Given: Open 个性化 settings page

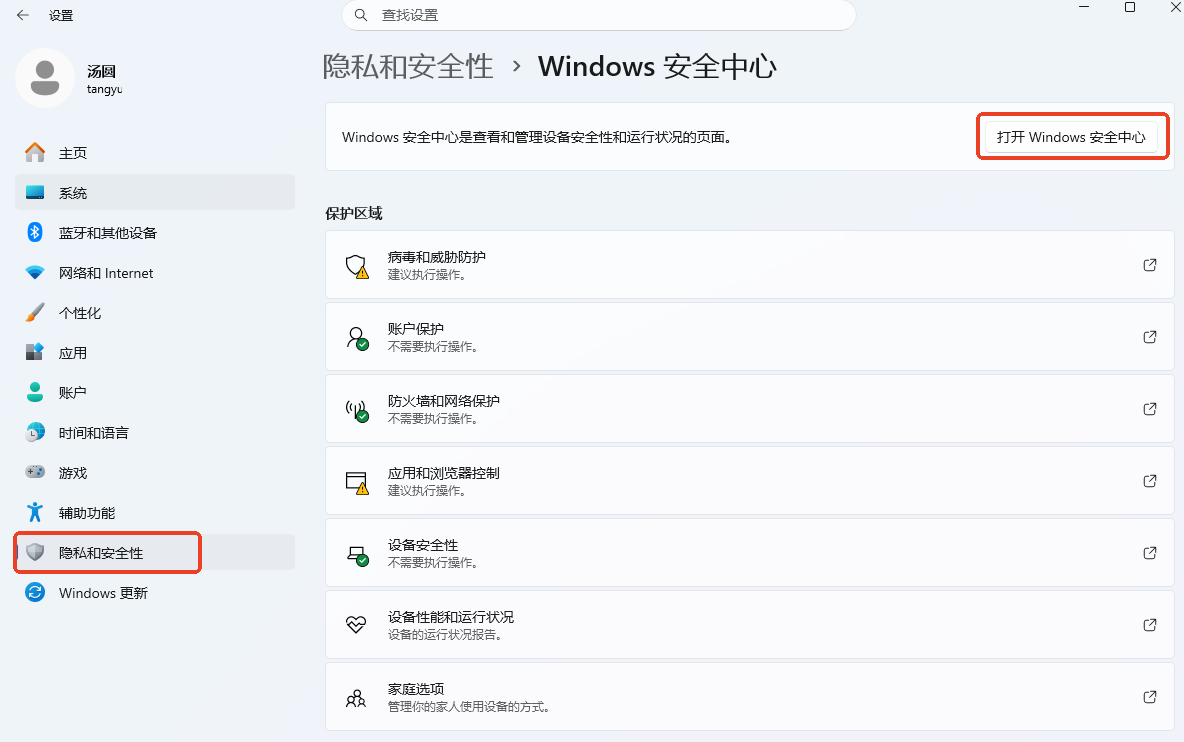Looking at the screenshot, I should tap(155, 313).
